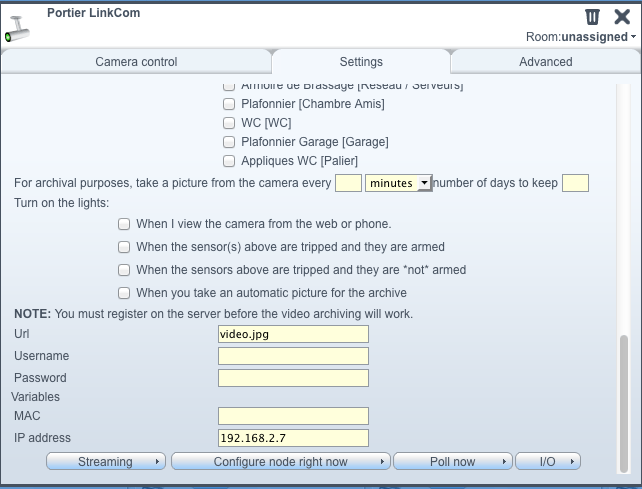Screen dimensions: 642x489
Task: Enable Plafonnier Garage [Garage] checkbox
Action: 229,142
